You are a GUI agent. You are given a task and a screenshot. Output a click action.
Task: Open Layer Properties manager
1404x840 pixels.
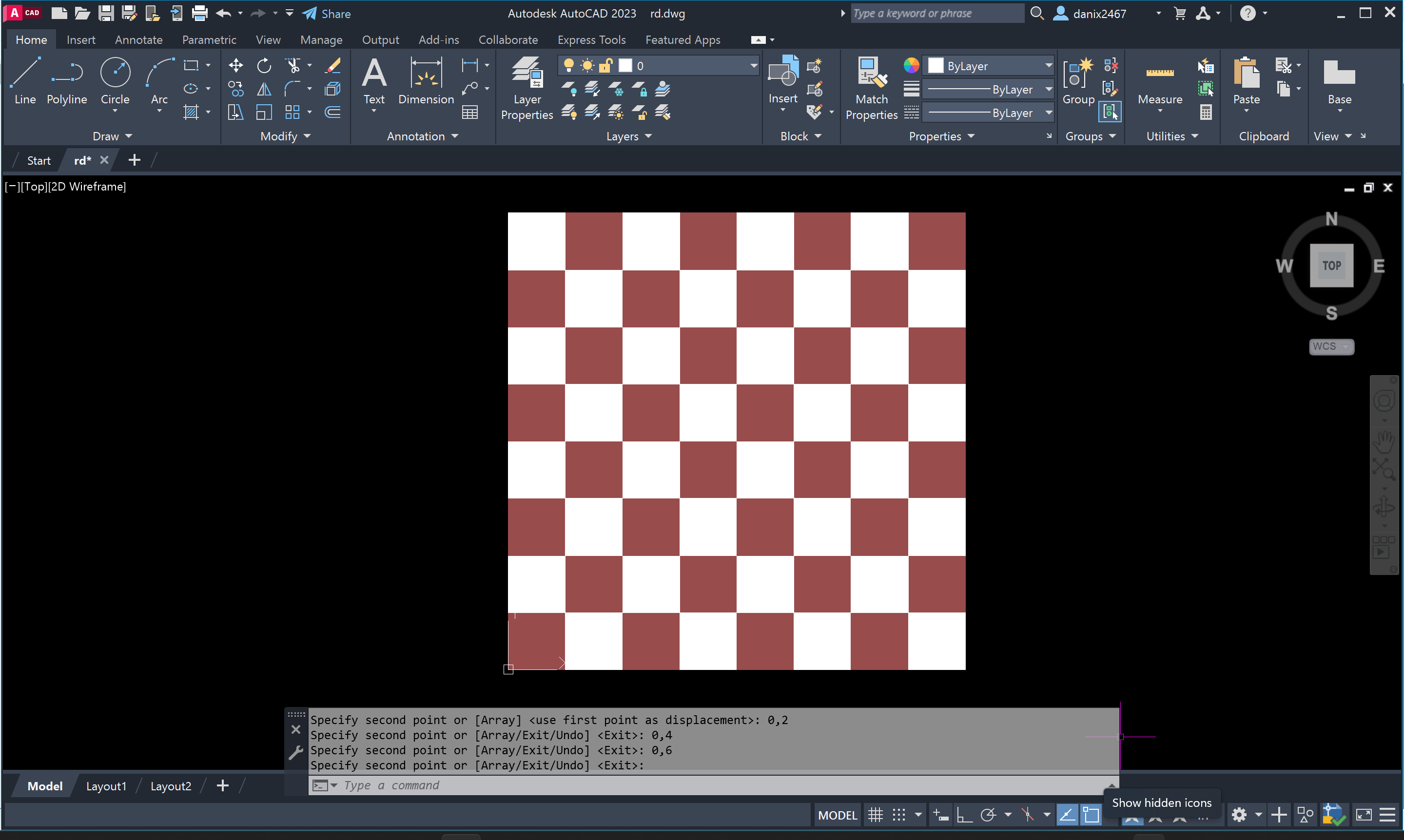pos(526,88)
